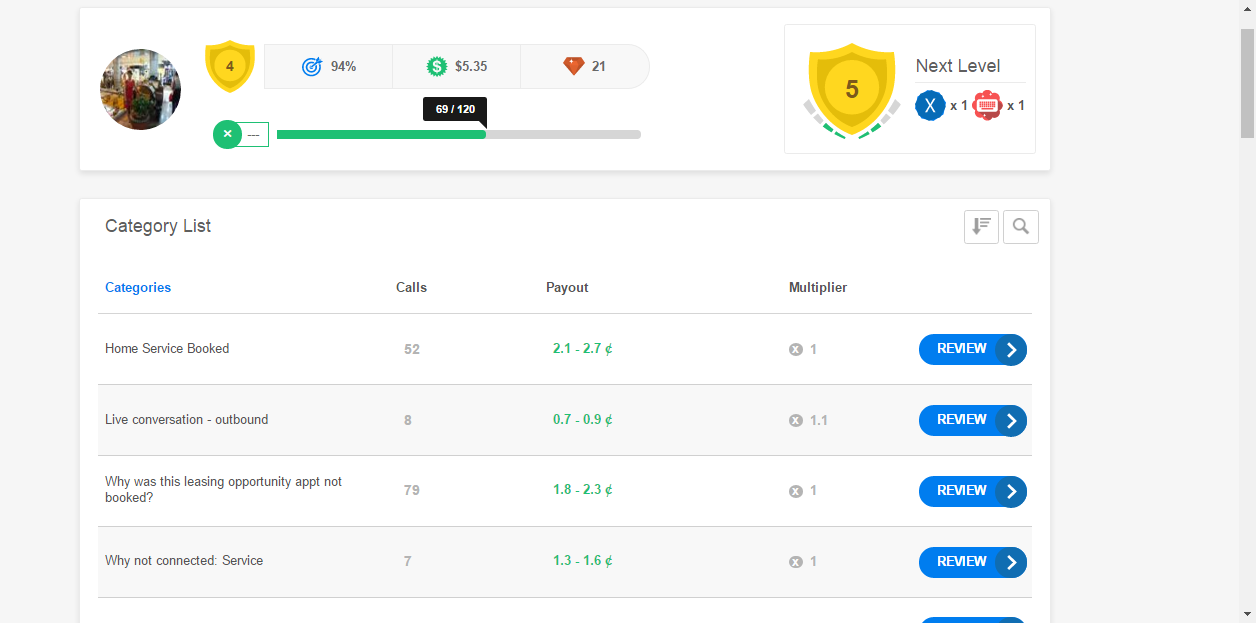Click the red keyboard reward icon
Screen dimensions: 1256x623
point(987,105)
